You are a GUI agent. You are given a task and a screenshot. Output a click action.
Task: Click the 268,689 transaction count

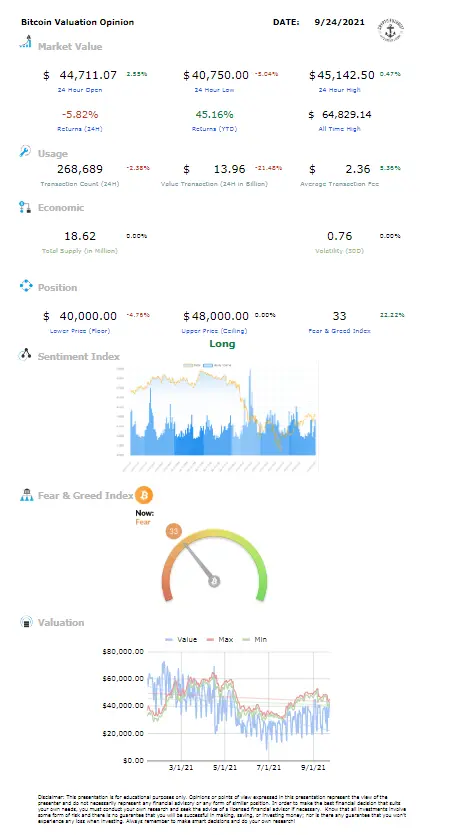point(80,169)
